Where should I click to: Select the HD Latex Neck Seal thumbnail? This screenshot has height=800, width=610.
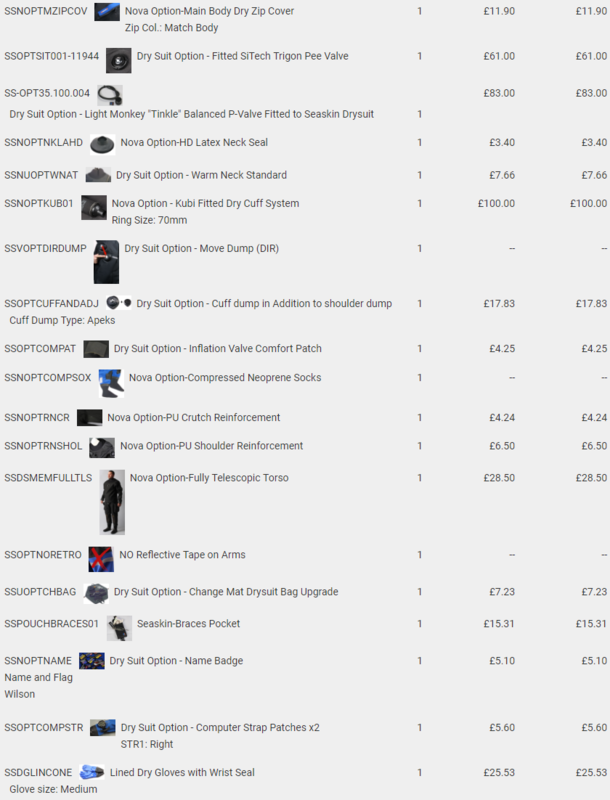(103, 145)
